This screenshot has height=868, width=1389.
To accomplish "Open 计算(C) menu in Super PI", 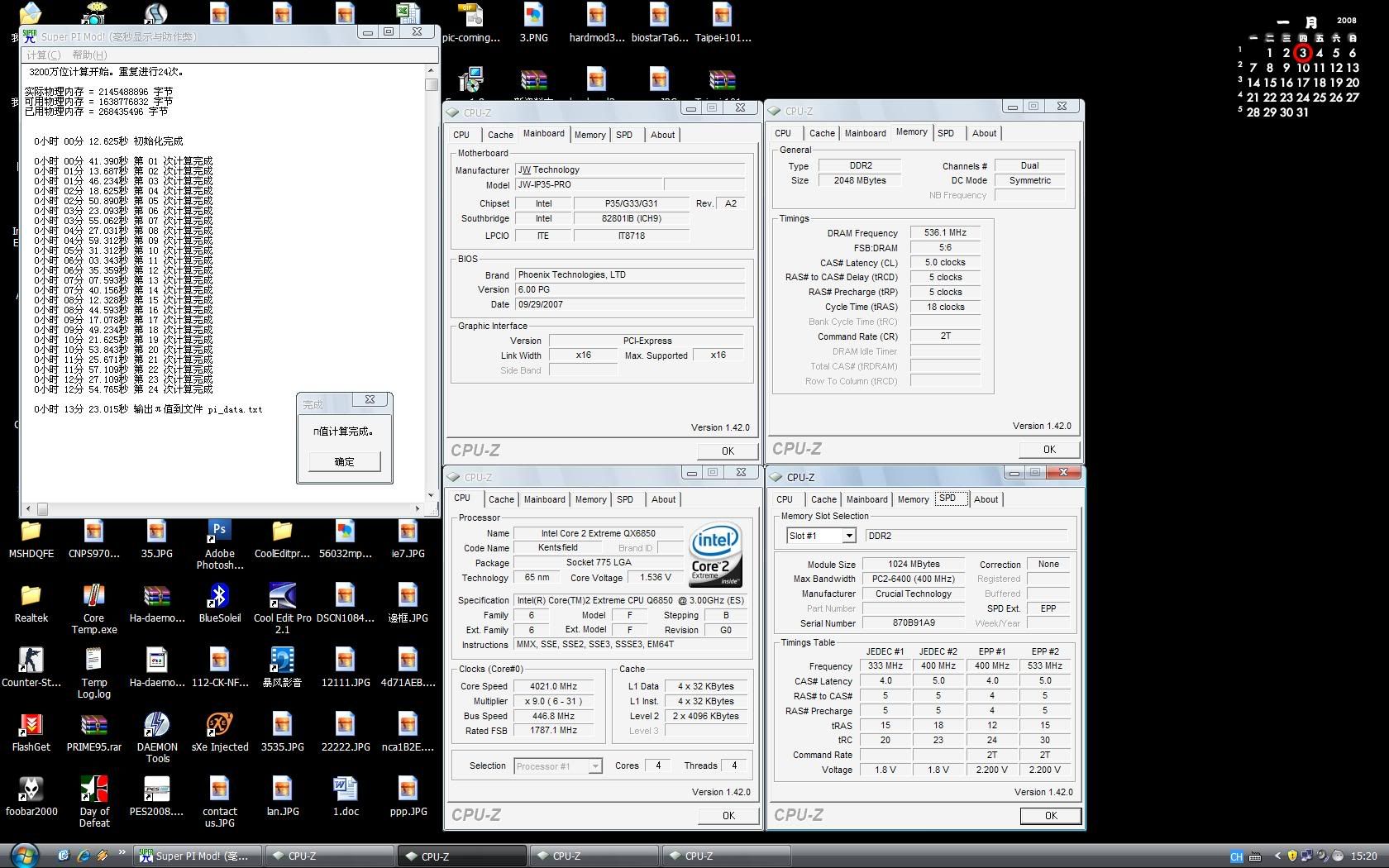I will click(x=44, y=55).
